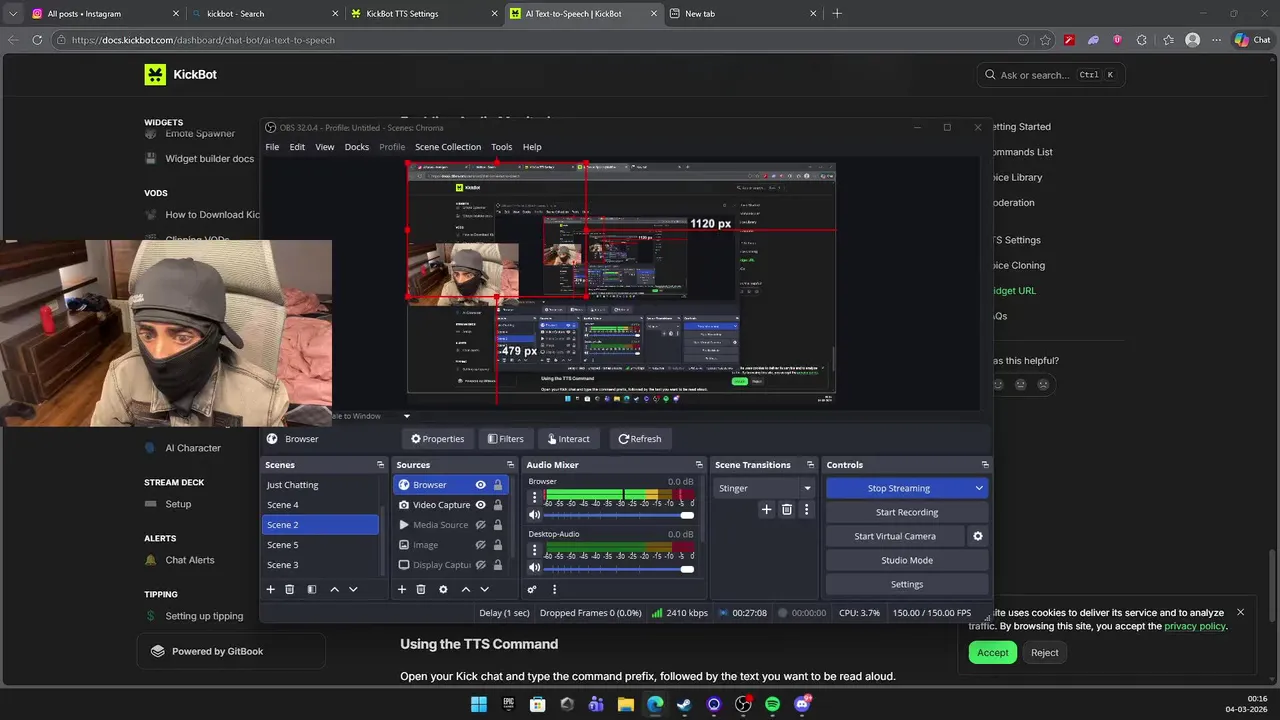Hide the Video Capture source
The height and width of the screenshot is (720, 1280).
pos(480,505)
